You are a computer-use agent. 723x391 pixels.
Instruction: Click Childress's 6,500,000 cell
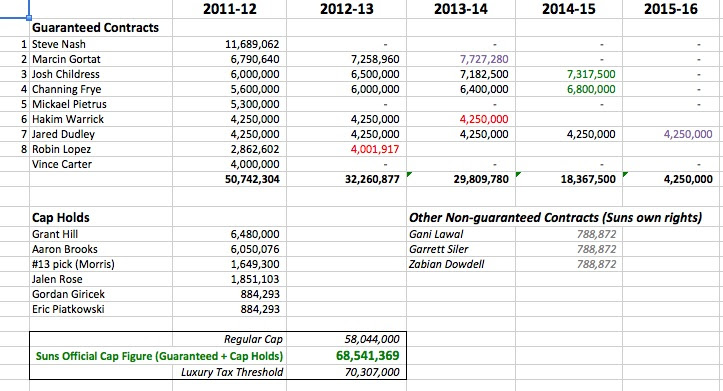(x=346, y=74)
